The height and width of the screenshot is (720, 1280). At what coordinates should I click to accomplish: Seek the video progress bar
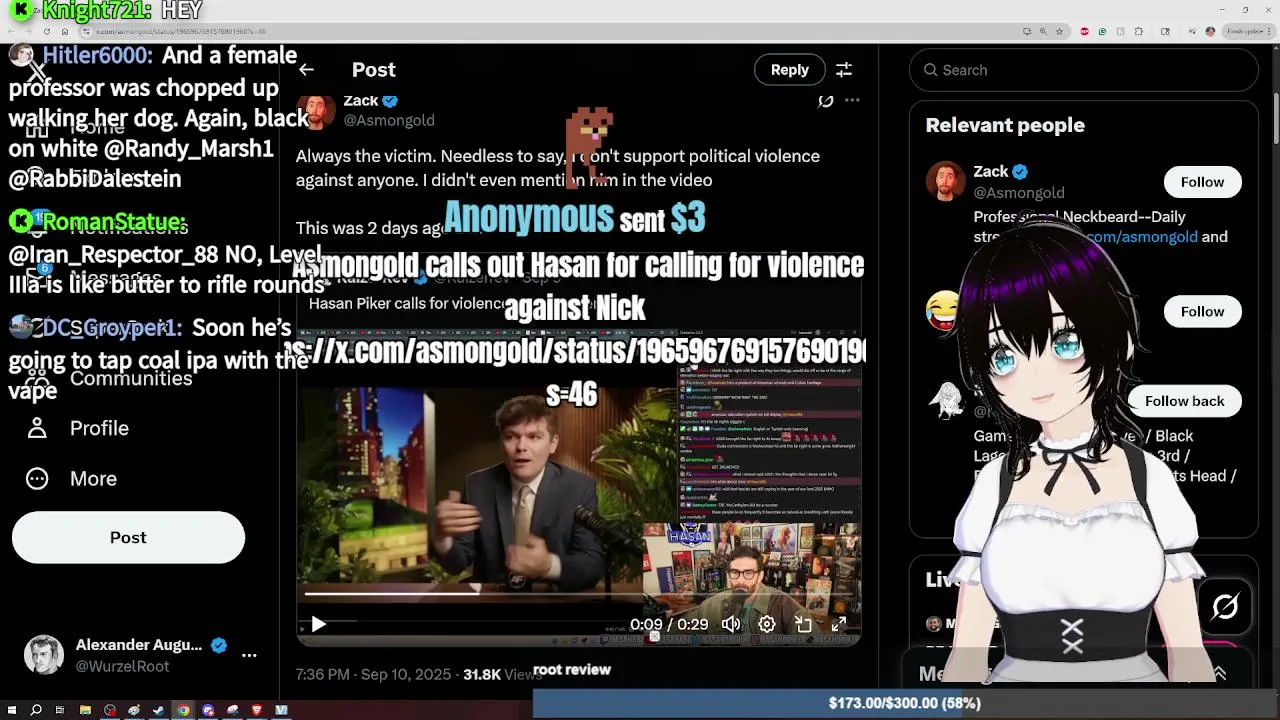coord(578,593)
